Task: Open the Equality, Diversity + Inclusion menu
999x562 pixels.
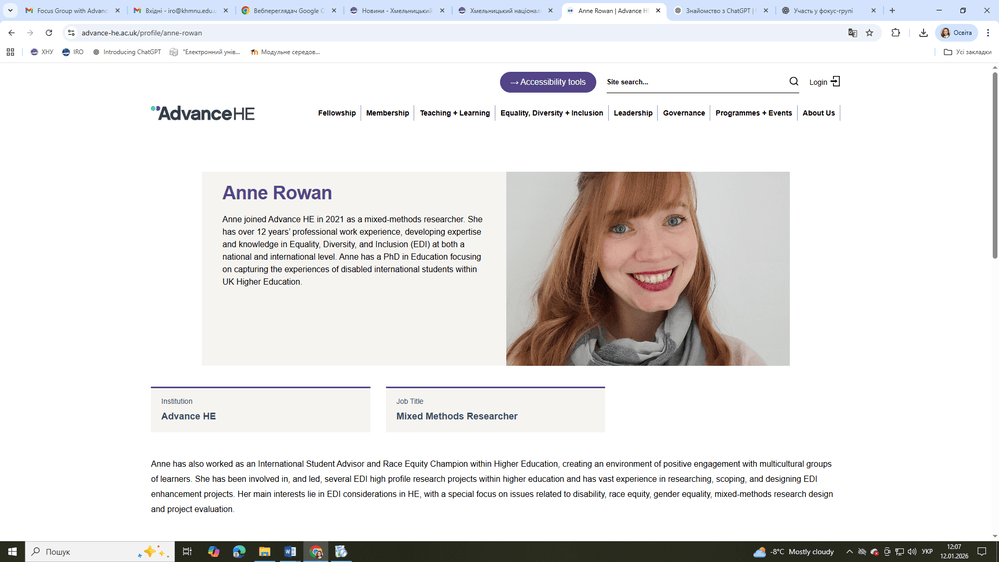Action: click(x=552, y=113)
